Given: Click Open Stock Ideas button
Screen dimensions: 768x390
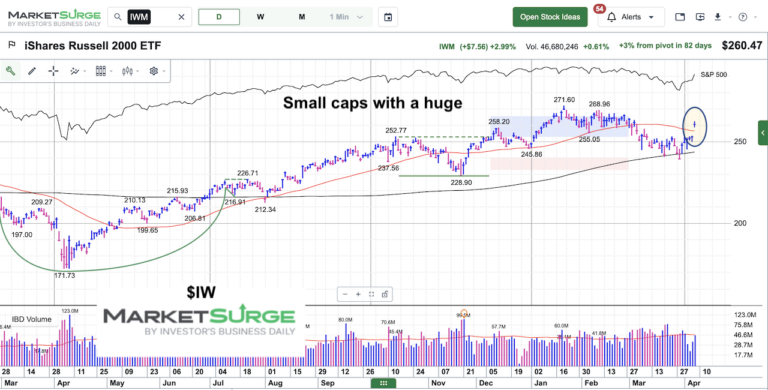Looking at the screenshot, I should click(x=550, y=17).
